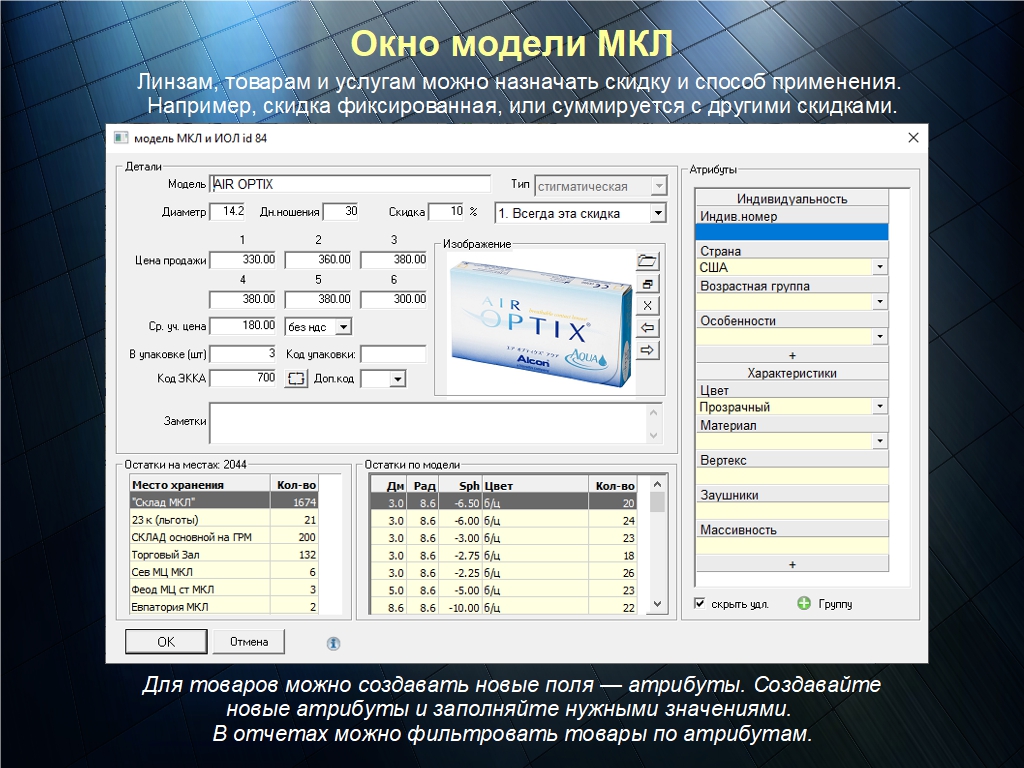The width and height of the screenshot is (1024, 768).
Task: Open the Доп.код dropdown
Action: (x=397, y=379)
